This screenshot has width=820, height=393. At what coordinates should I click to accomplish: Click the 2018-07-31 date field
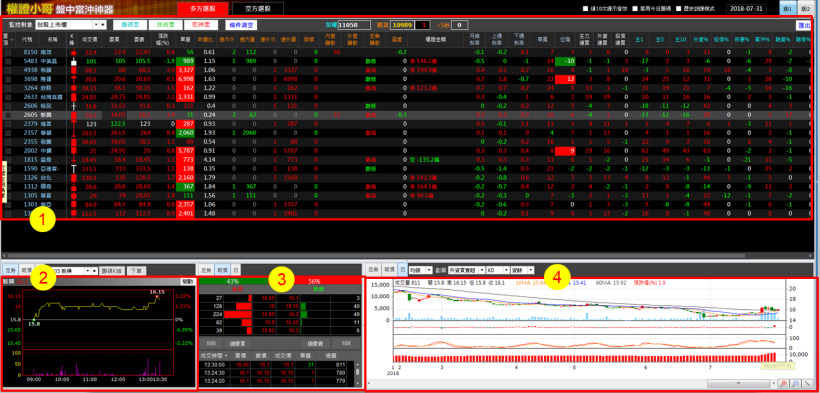coord(747,9)
